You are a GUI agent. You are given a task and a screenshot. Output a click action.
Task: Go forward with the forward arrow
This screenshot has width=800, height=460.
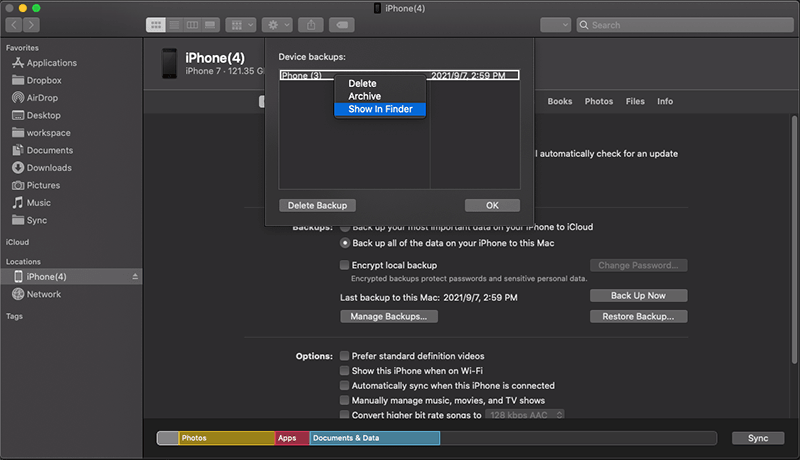[x=31, y=25]
